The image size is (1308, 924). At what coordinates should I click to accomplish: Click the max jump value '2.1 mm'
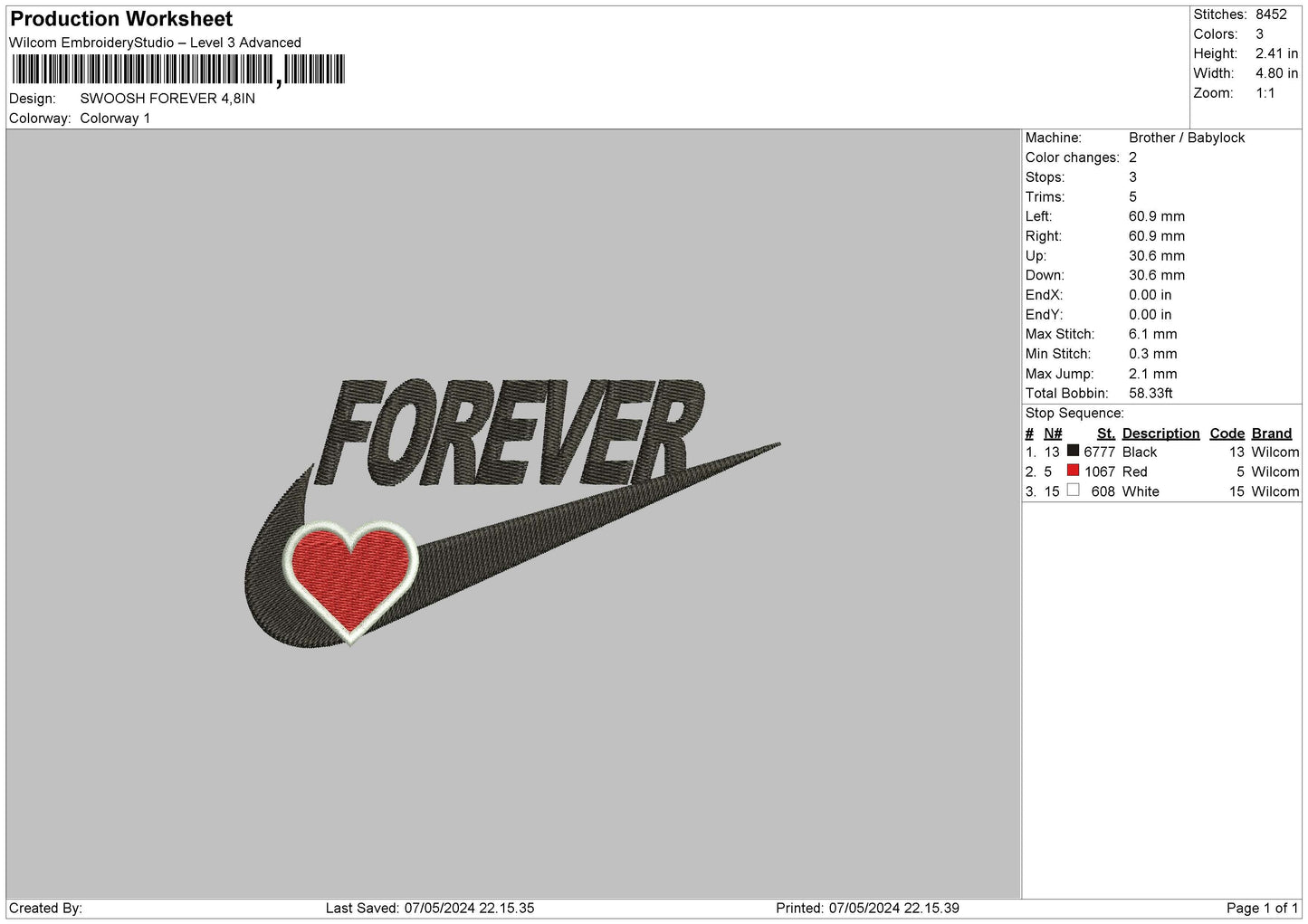[1153, 374]
